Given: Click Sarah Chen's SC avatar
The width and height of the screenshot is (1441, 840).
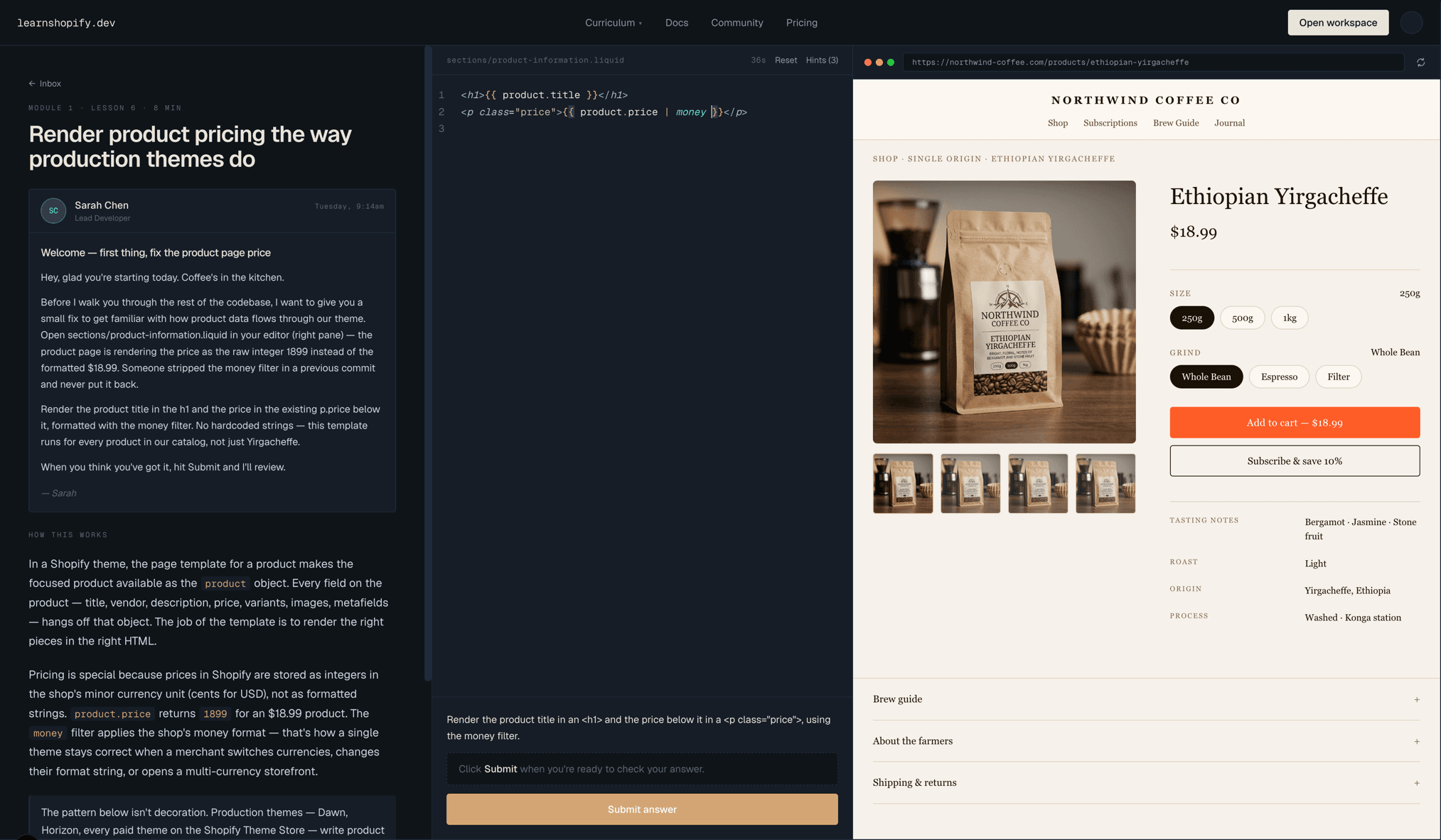Looking at the screenshot, I should [x=53, y=210].
